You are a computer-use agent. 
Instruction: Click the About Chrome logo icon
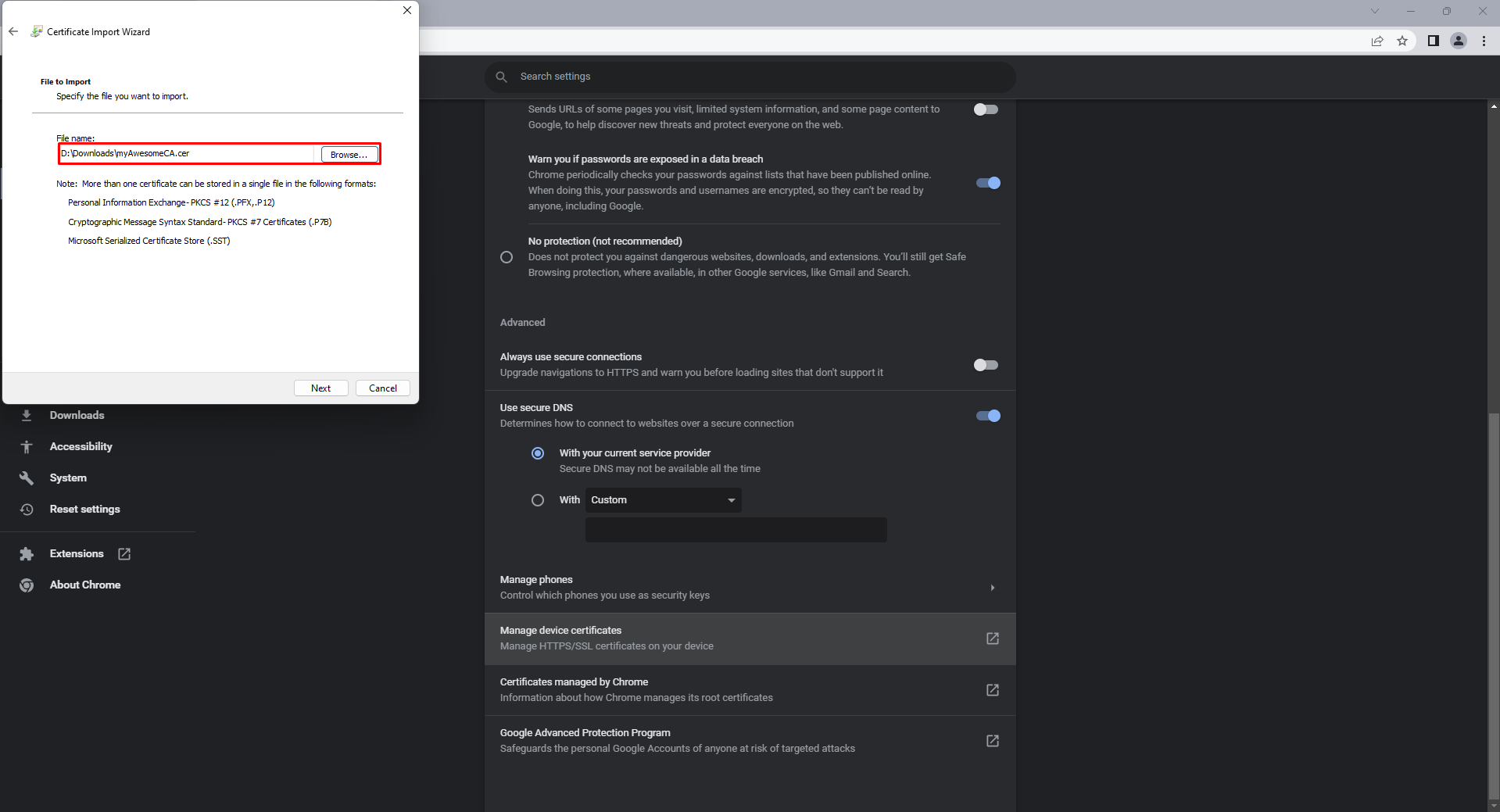(x=27, y=585)
